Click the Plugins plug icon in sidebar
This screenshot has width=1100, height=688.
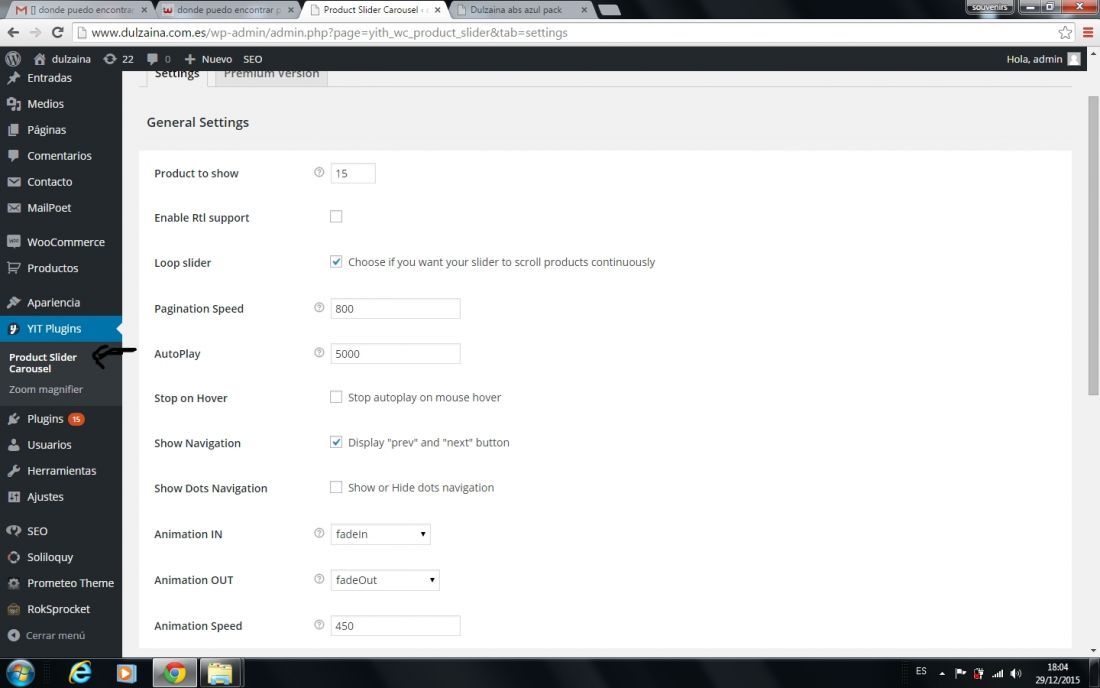pyautogui.click(x=13, y=419)
